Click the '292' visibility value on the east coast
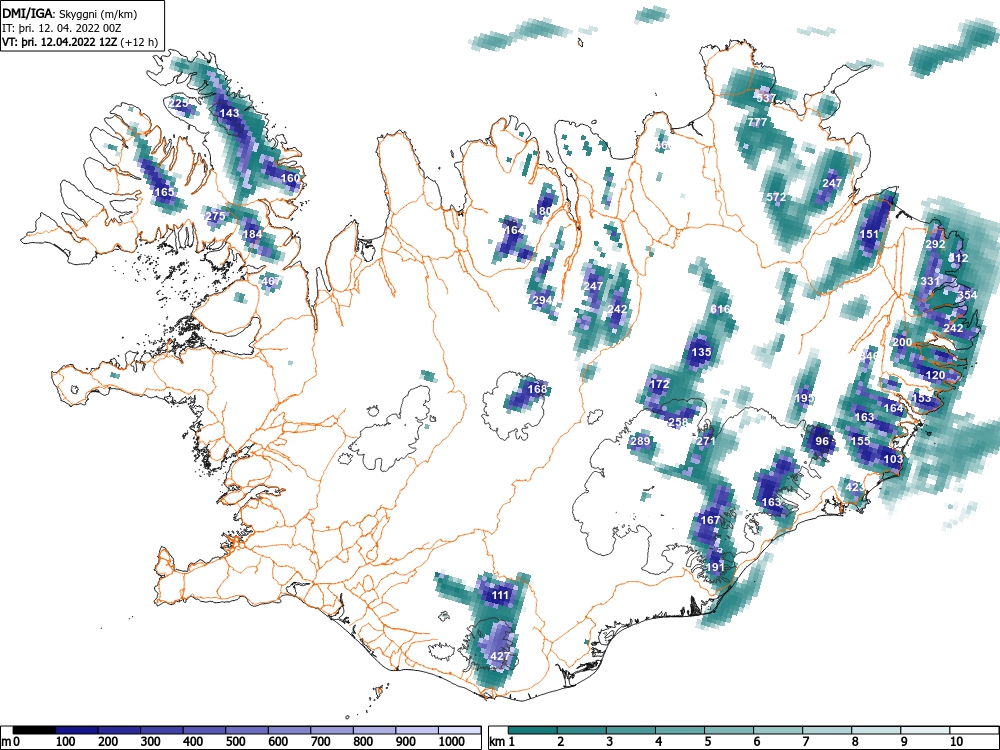1000x750 pixels. coord(935,244)
